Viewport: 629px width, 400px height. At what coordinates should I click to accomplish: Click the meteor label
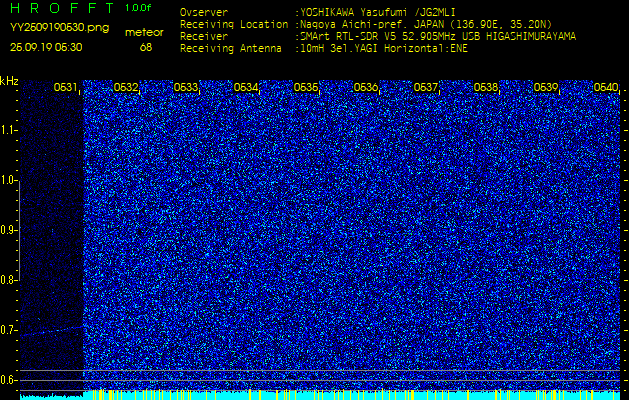144,33
